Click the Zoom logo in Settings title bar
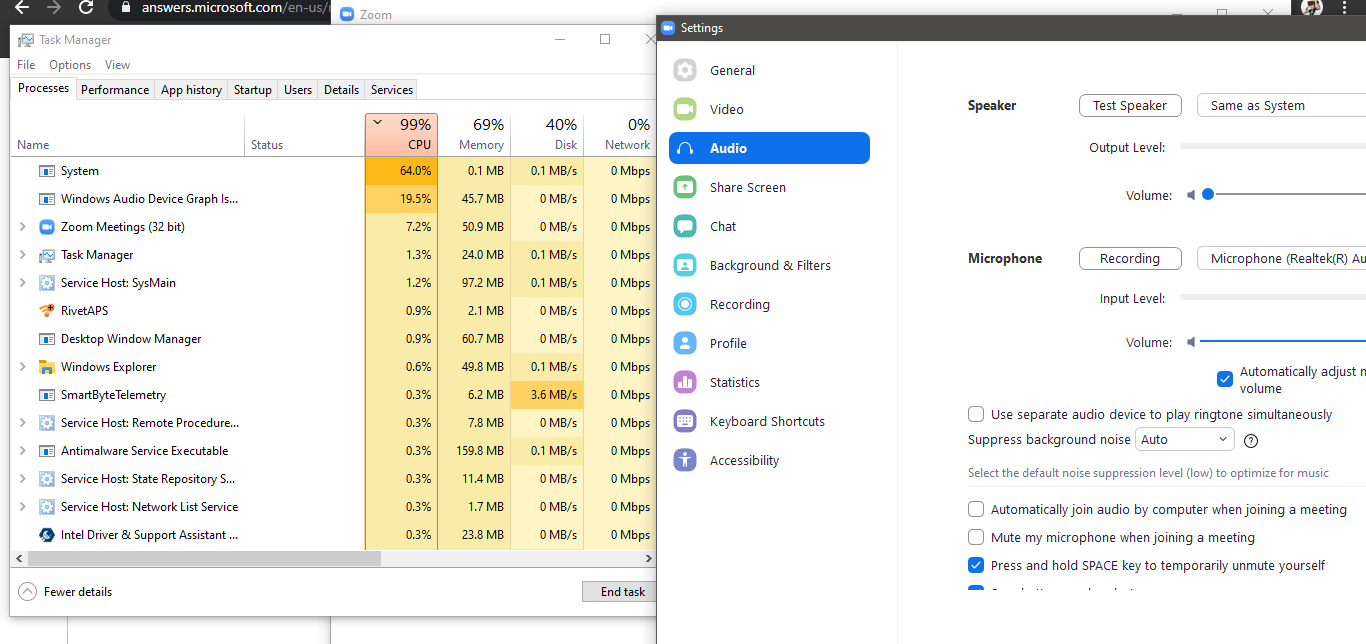The height and width of the screenshot is (644, 1366). pyautogui.click(x=668, y=28)
